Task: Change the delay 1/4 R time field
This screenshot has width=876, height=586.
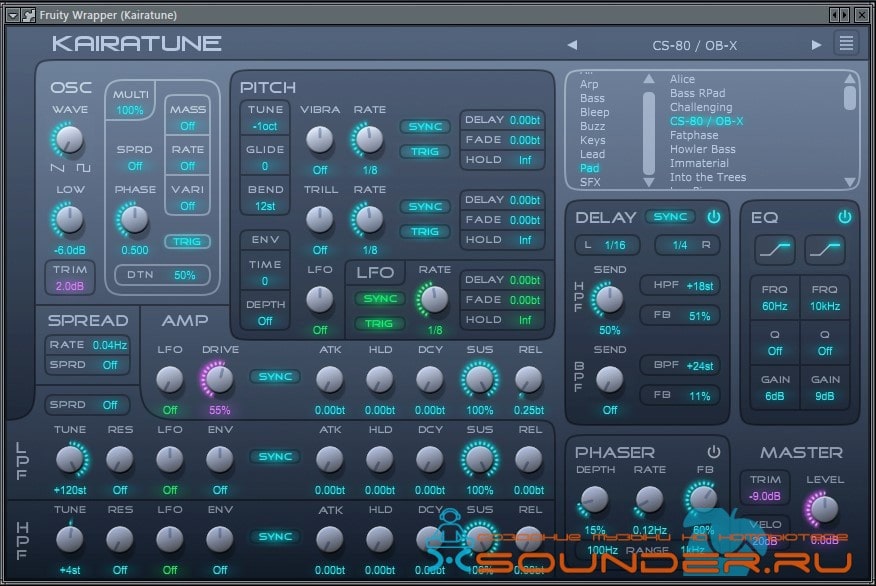Action: point(687,245)
